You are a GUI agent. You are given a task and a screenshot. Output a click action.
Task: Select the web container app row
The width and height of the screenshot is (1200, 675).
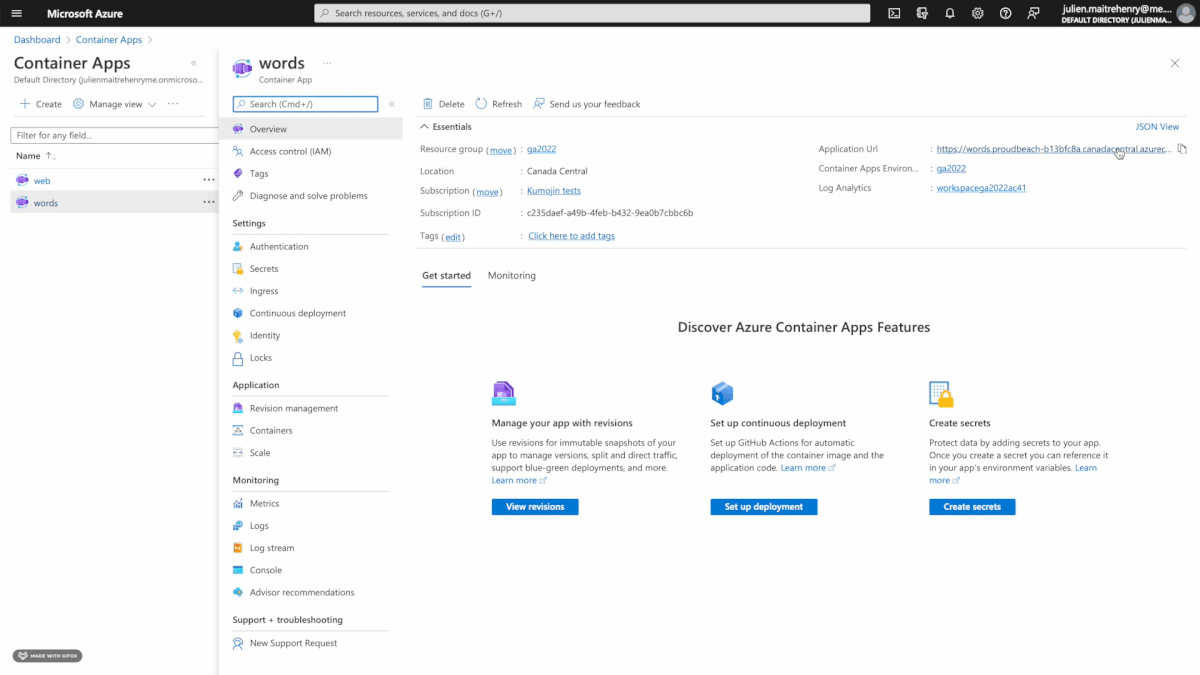click(x=113, y=180)
